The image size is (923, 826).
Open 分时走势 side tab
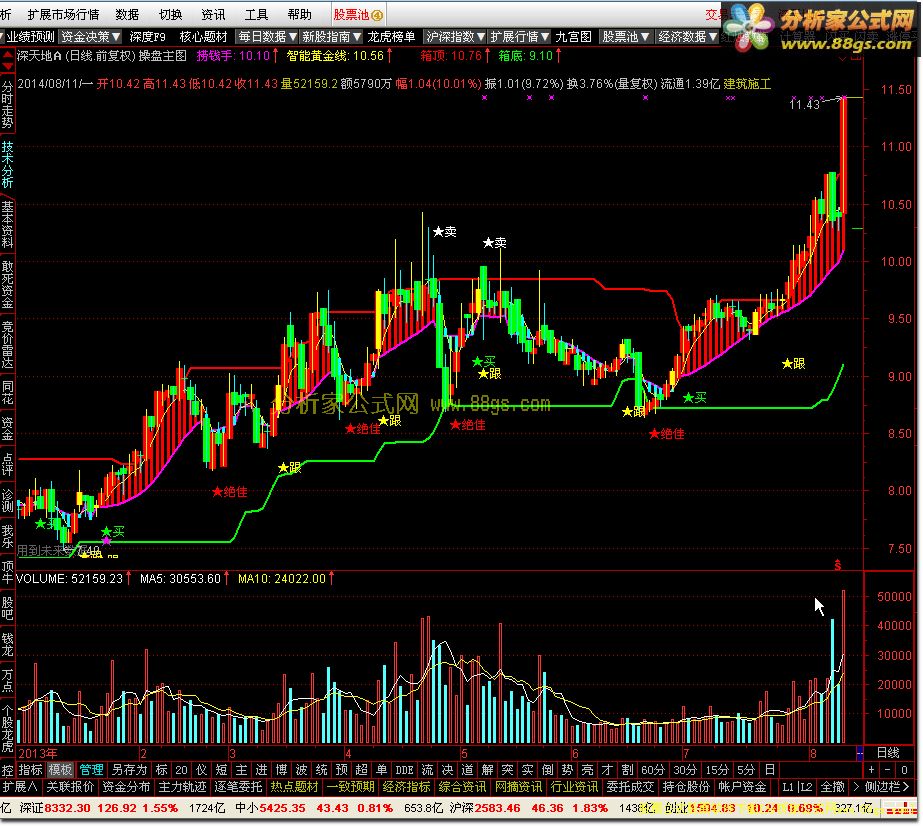tap(7, 105)
